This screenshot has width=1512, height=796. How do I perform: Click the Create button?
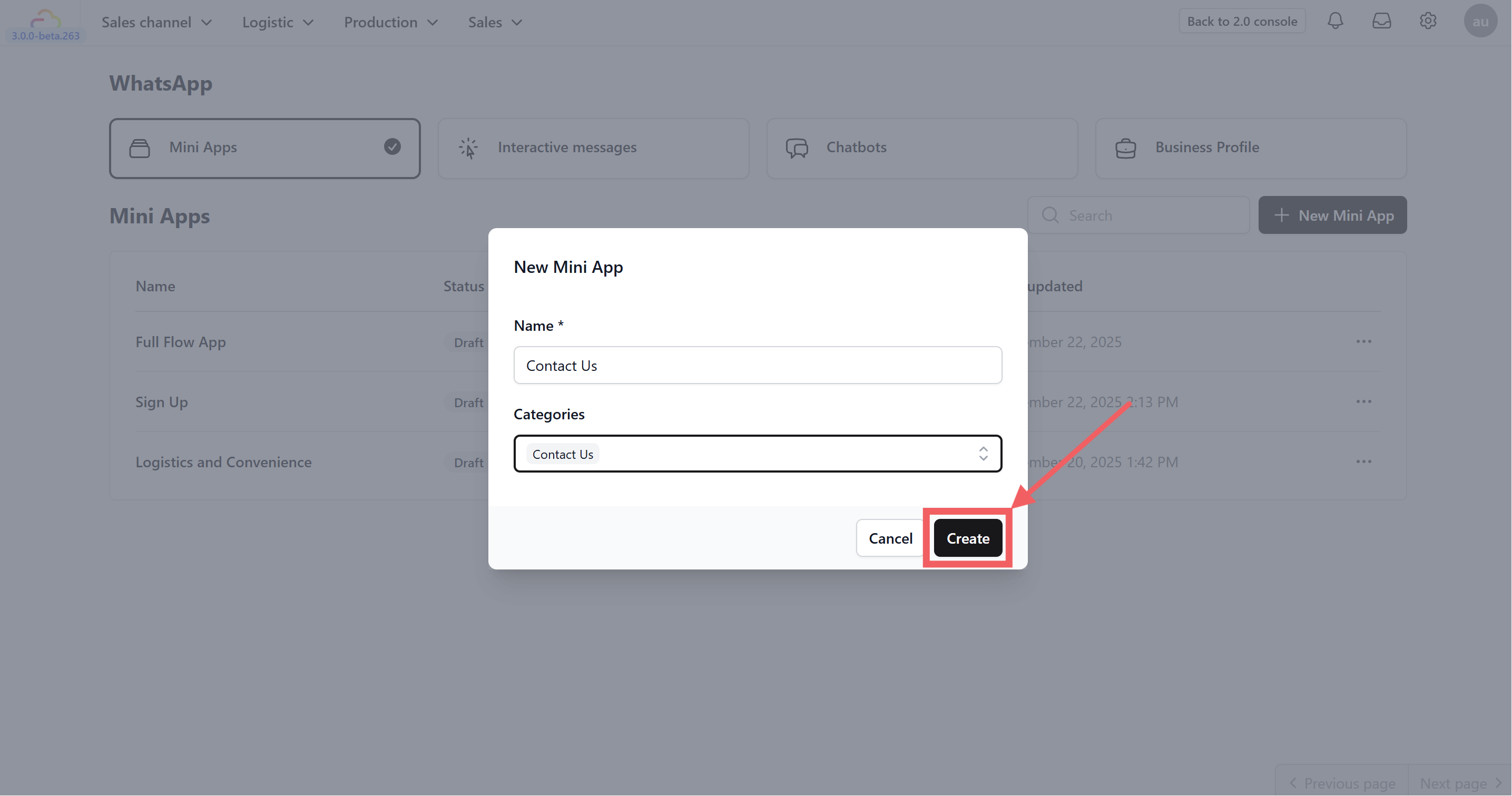(967, 538)
